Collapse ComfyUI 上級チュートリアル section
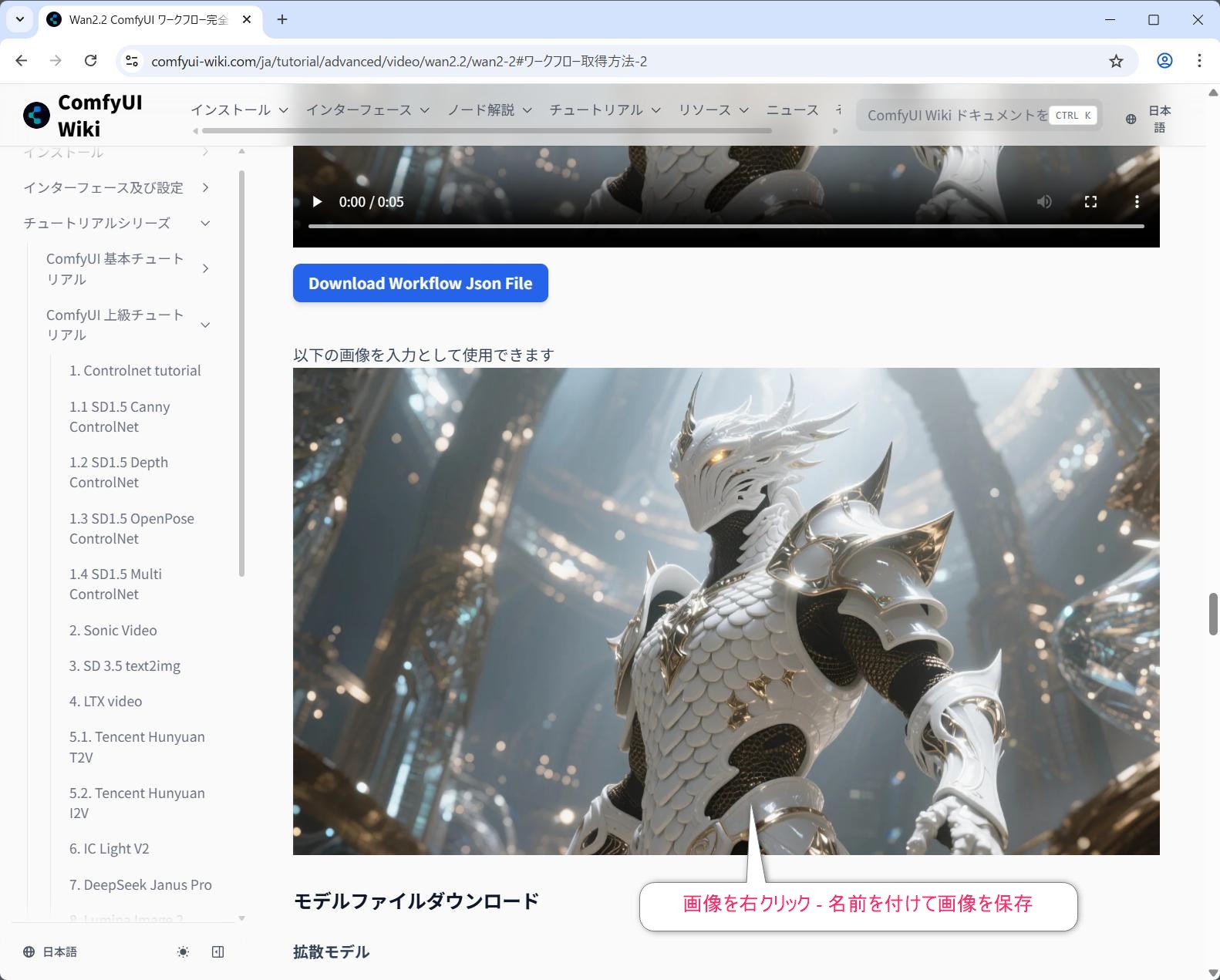The height and width of the screenshot is (980, 1220). pos(128,325)
